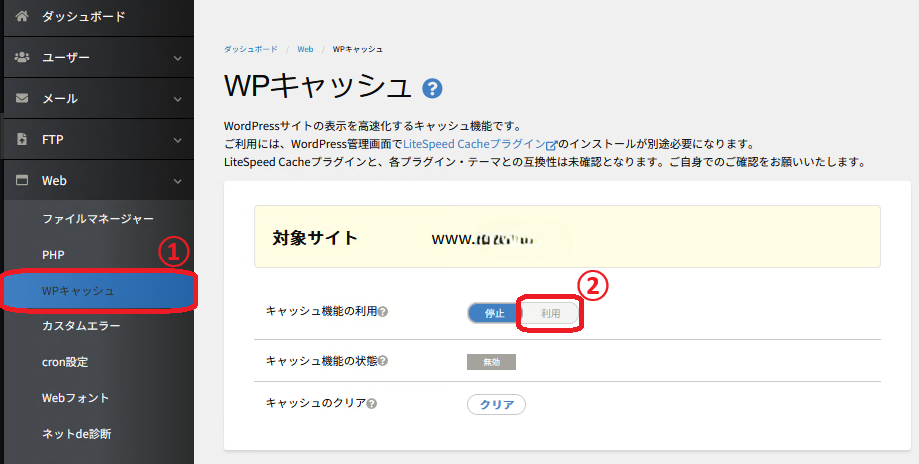The image size is (919, 464).
Task: Go to ダッシュボード breadcrumb link
Action: 250,49
